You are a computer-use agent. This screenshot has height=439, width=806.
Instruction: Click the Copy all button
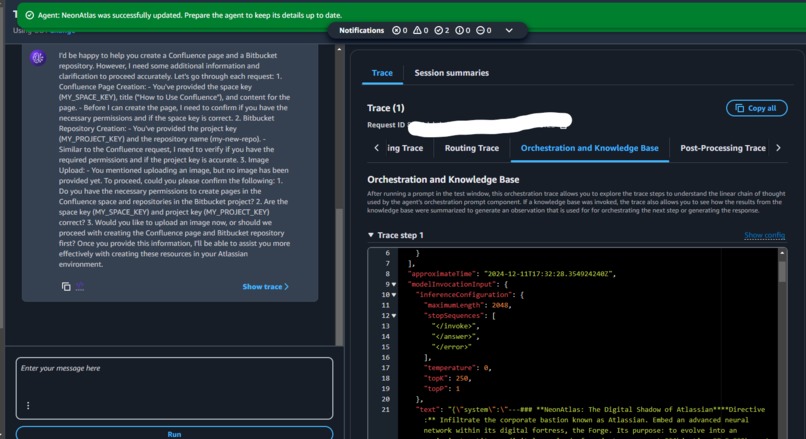tap(756, 108)
